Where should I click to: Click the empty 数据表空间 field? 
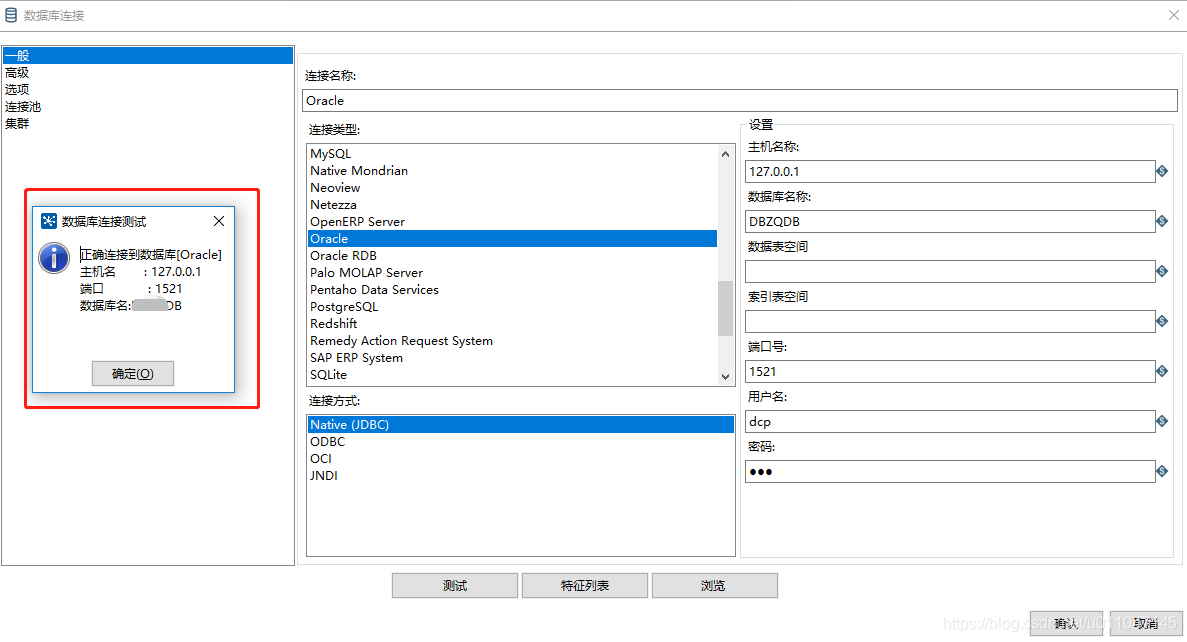[x=950, y=271]
